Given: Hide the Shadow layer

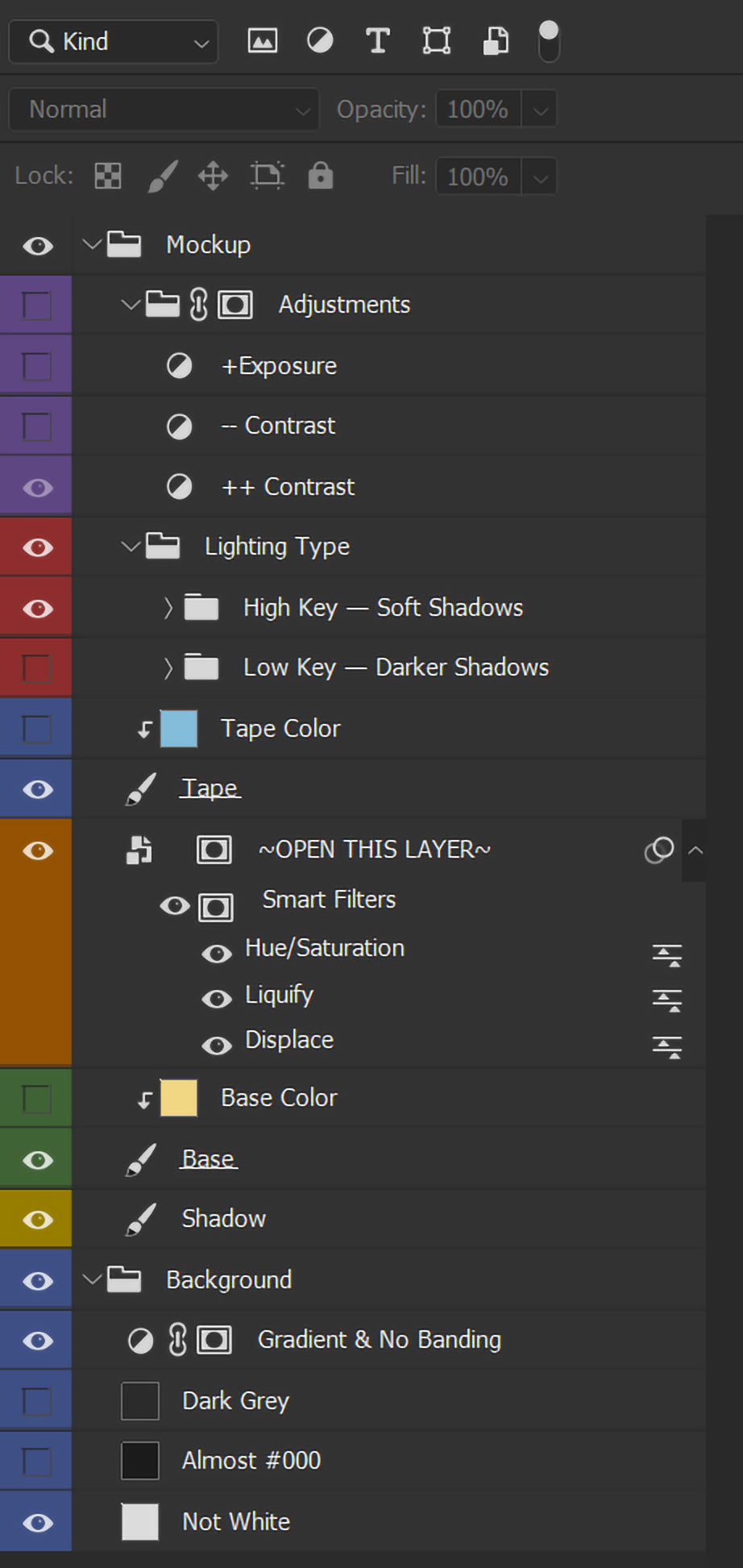Looking at the screenshot, I should [37, 1220].
